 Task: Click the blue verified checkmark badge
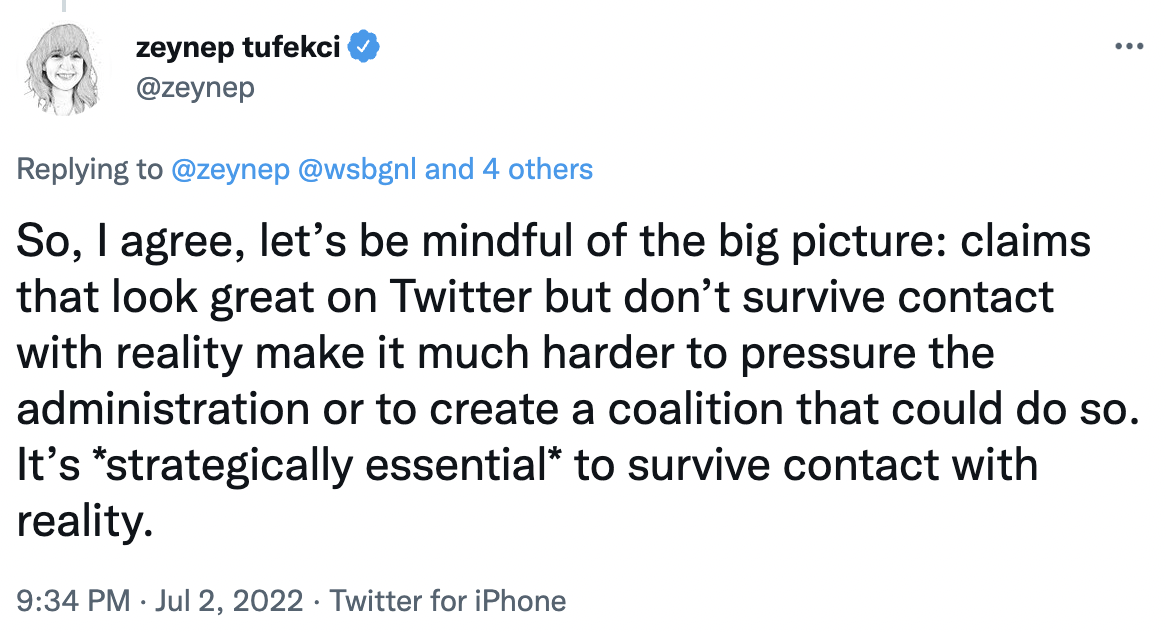(x=363, y=46)
